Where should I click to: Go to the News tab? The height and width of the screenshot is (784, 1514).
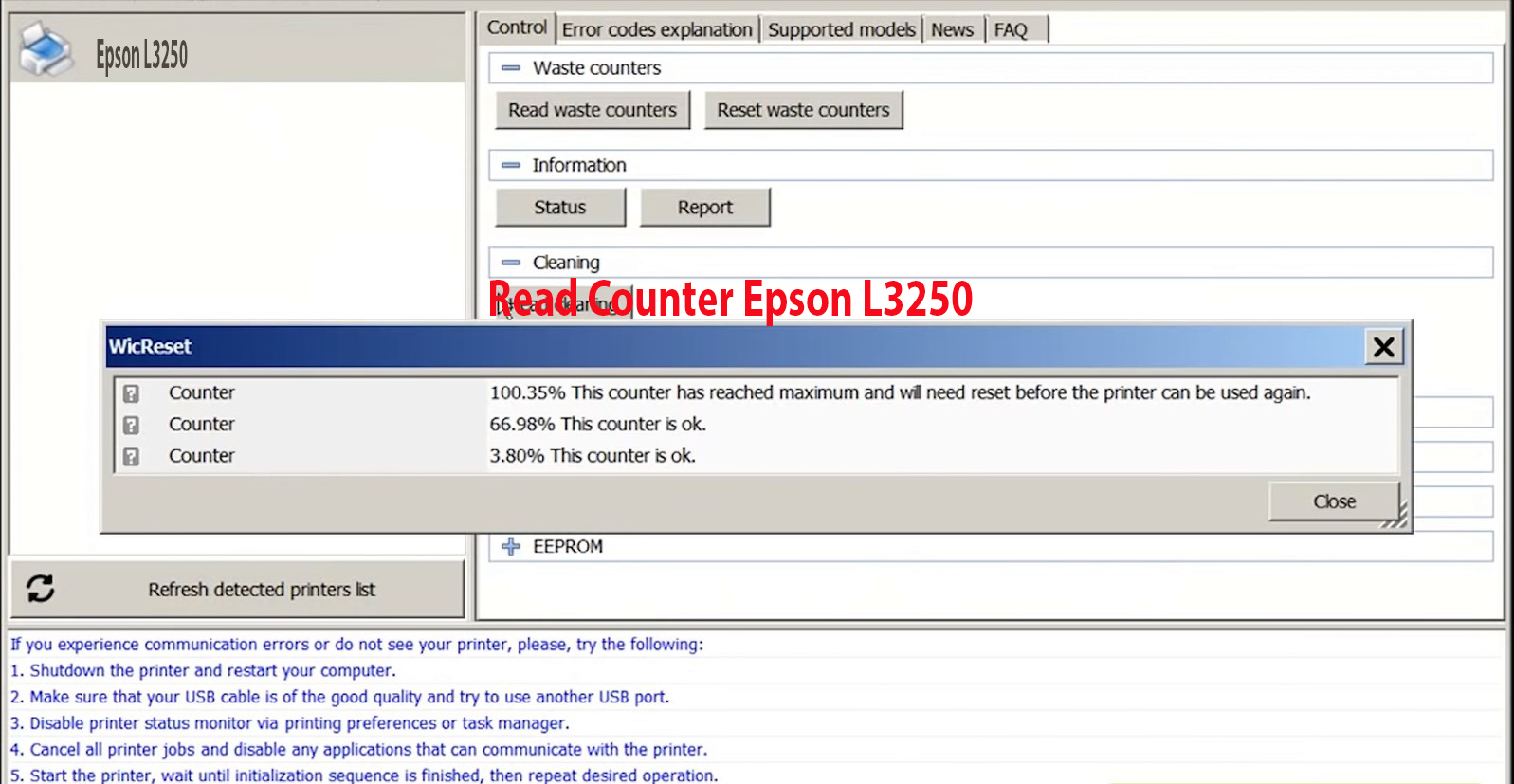tap(952, 29)
